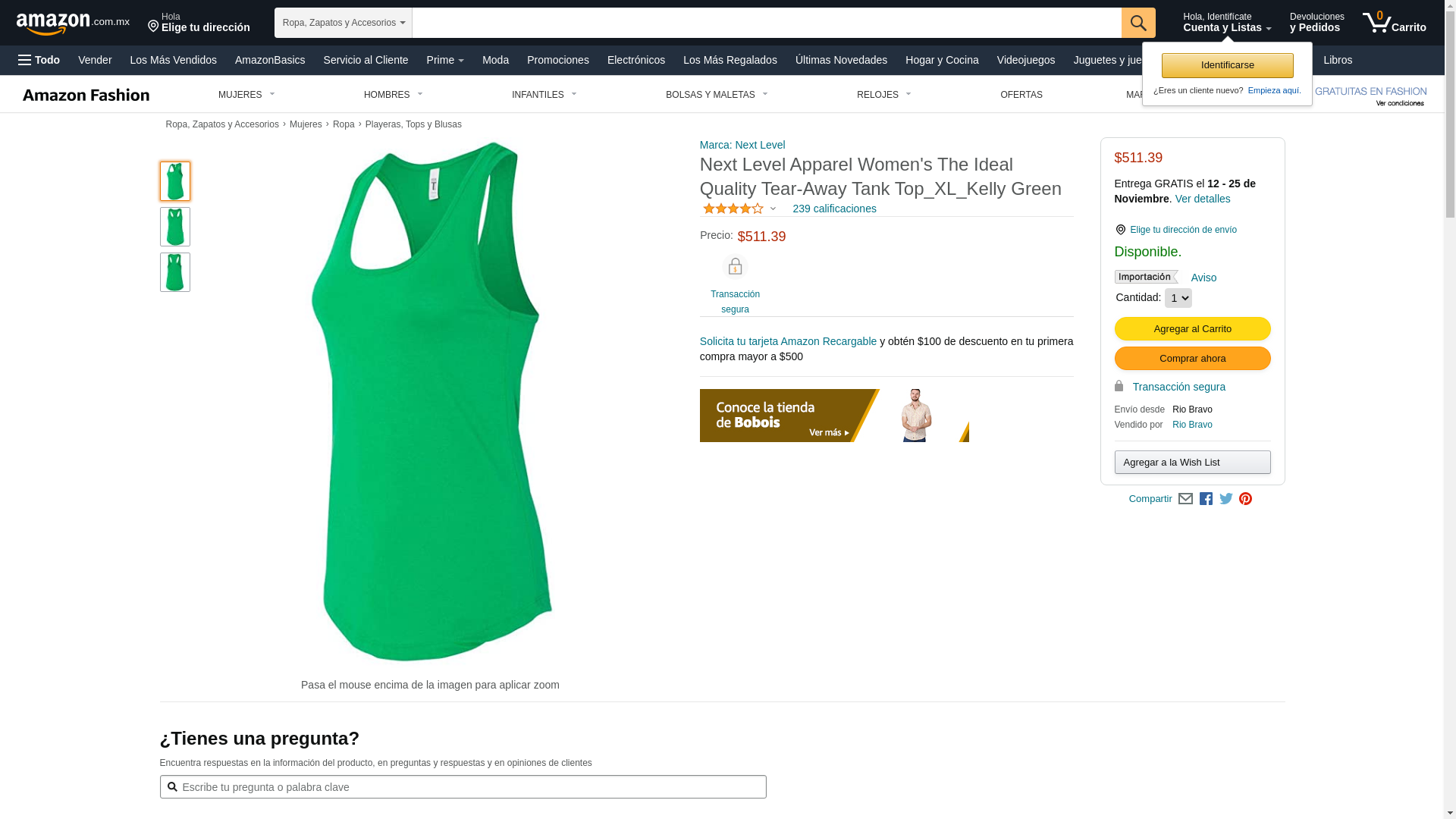Open the Cantidad quantity dropdown

click(x=1178, y=298)
